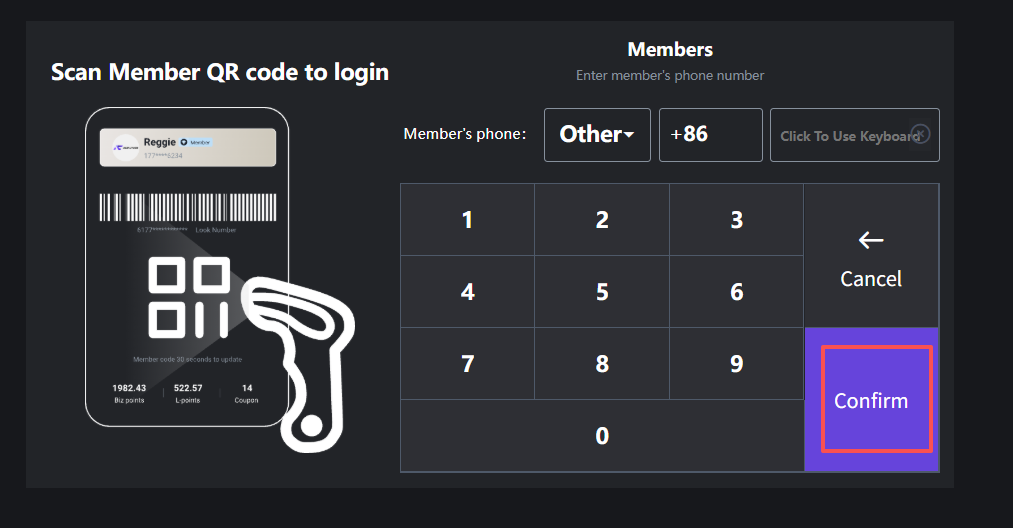This screenshot has height=528, width=1013.
Task: Click the Member badge next to Reggie
Action: click(196, 143)
